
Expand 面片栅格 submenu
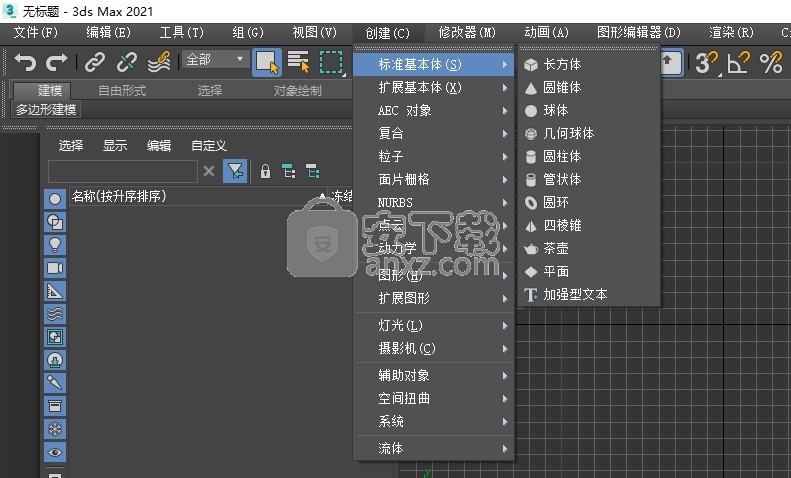433,180
